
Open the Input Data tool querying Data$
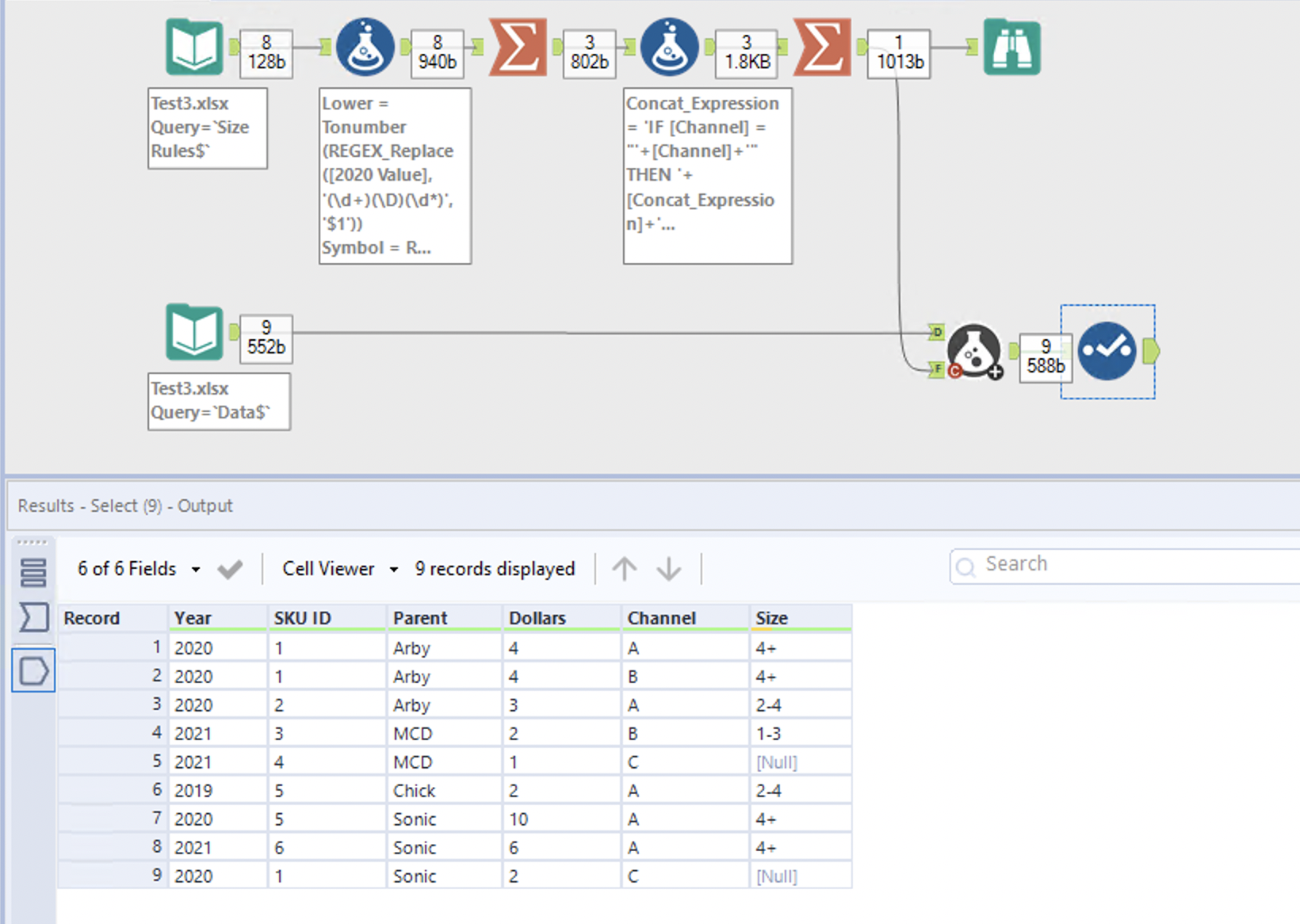point(193,333)
